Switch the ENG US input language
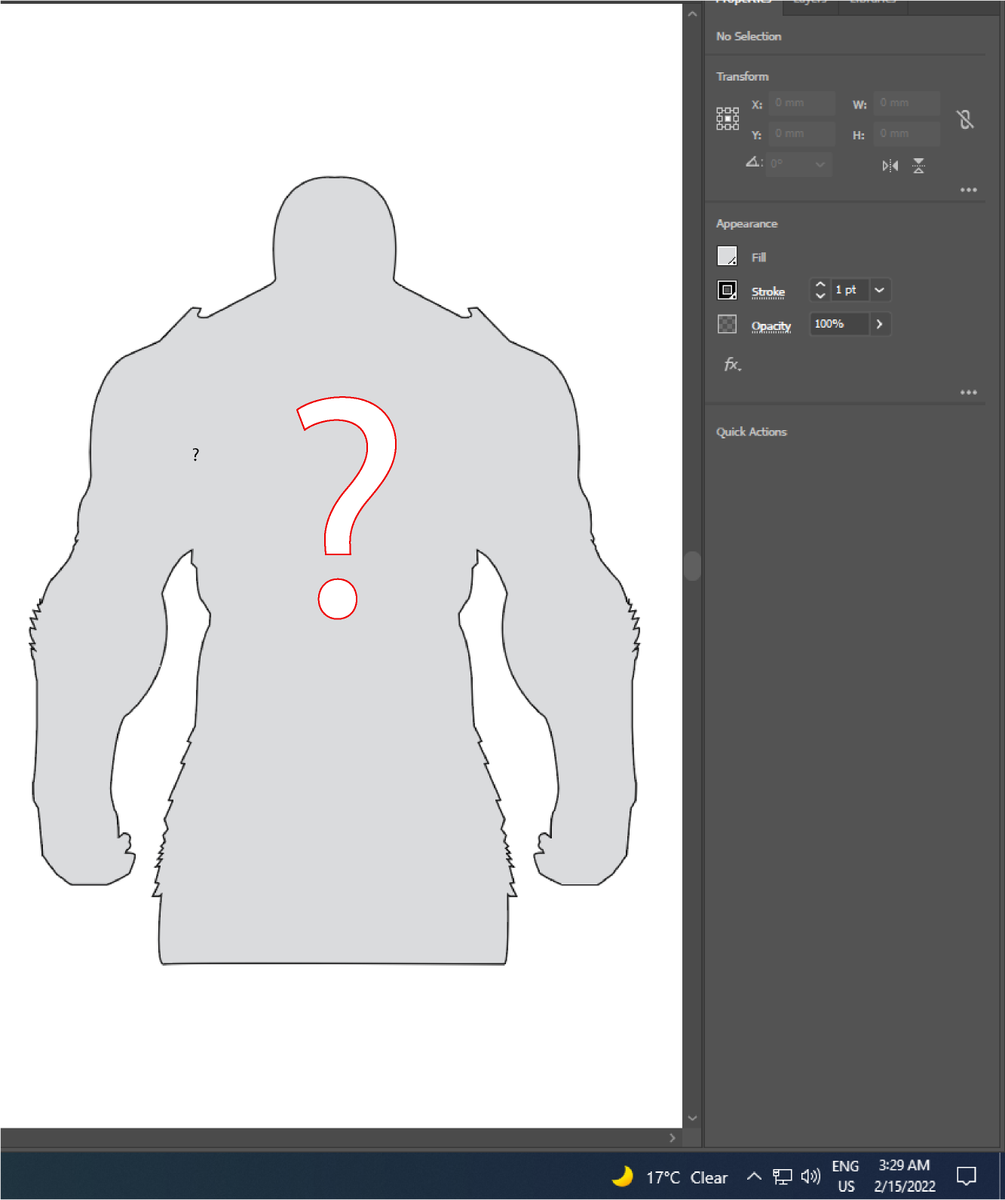The height and width of the screenshot is (1200, 1005). click(846, 1176)
